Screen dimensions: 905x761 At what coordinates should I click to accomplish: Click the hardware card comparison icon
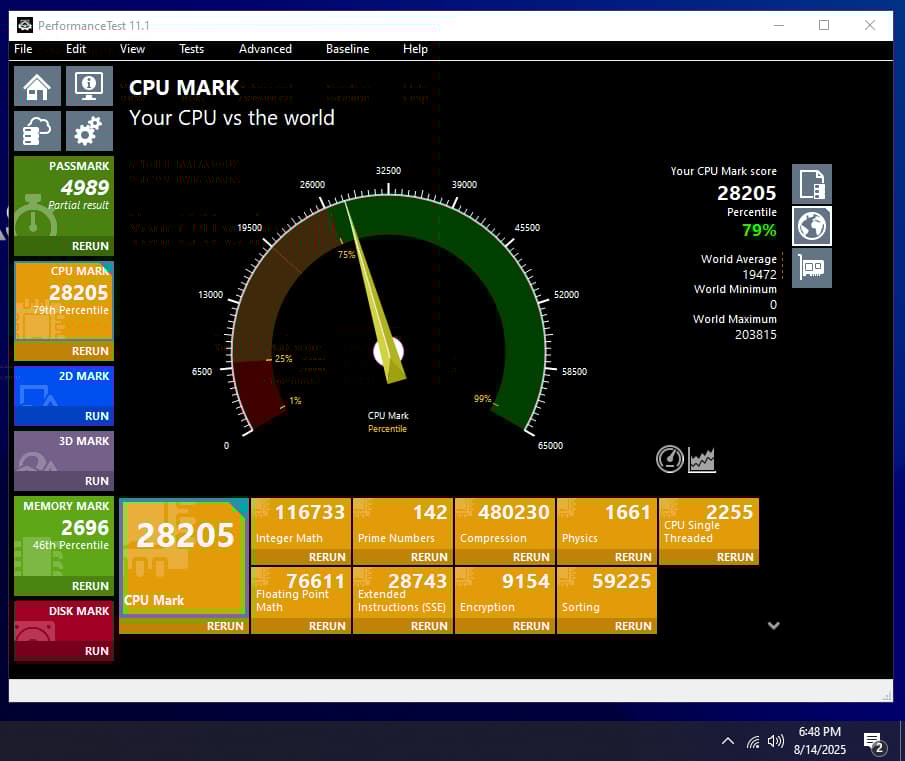(x=811, y=268)
